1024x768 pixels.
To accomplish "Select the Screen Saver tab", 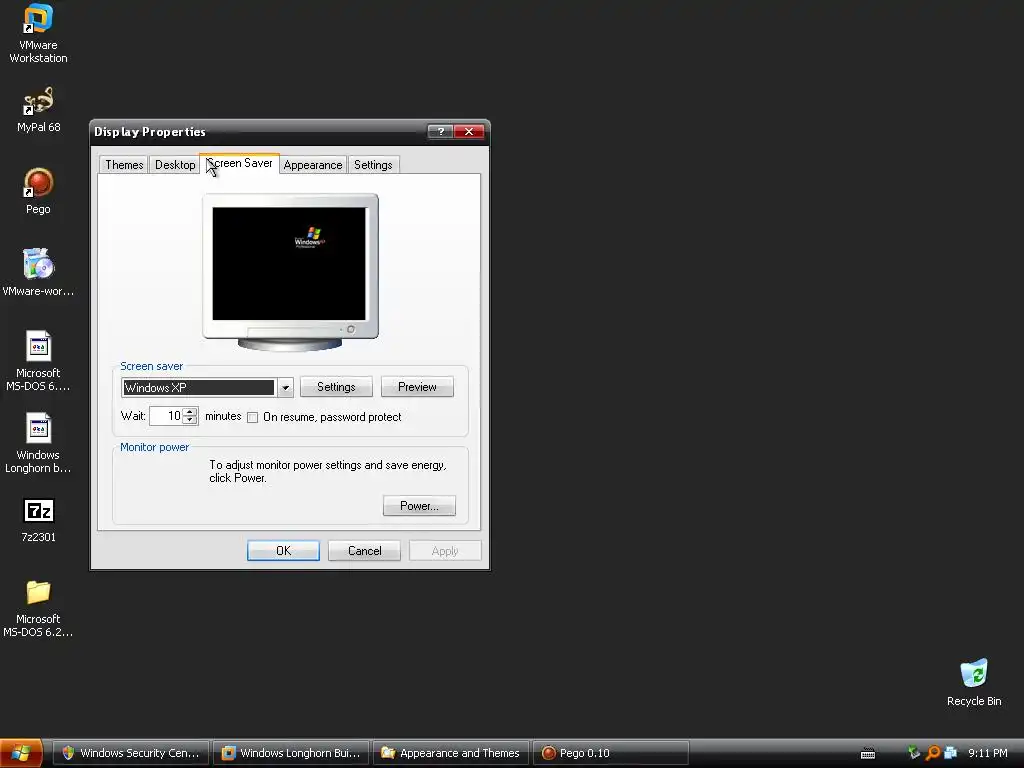I will click(x=240, y=163).
